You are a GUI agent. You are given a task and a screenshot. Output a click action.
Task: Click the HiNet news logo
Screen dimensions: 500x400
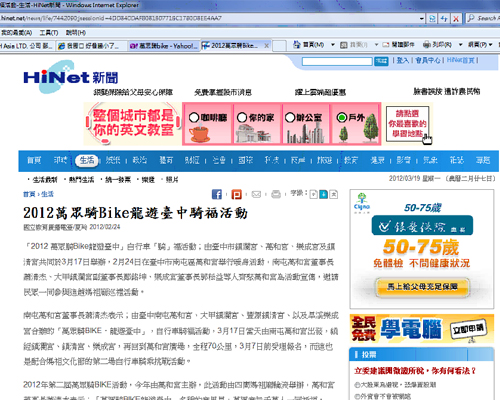point(71,77)
